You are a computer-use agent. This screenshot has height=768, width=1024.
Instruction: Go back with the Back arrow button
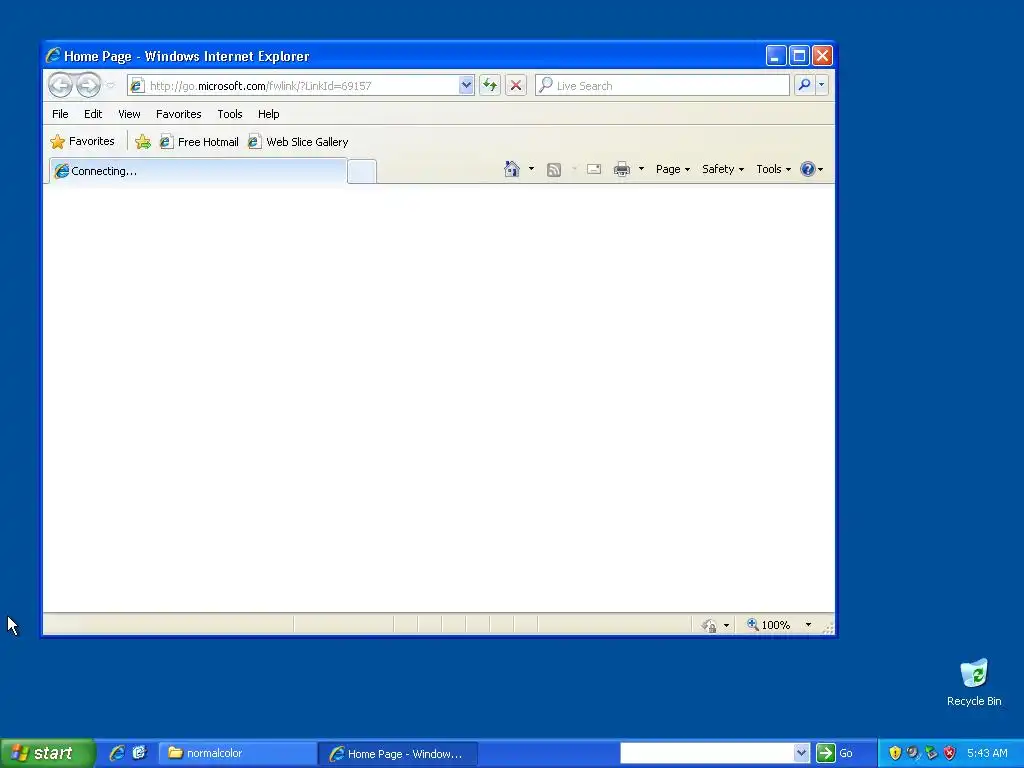click(60, 85)
